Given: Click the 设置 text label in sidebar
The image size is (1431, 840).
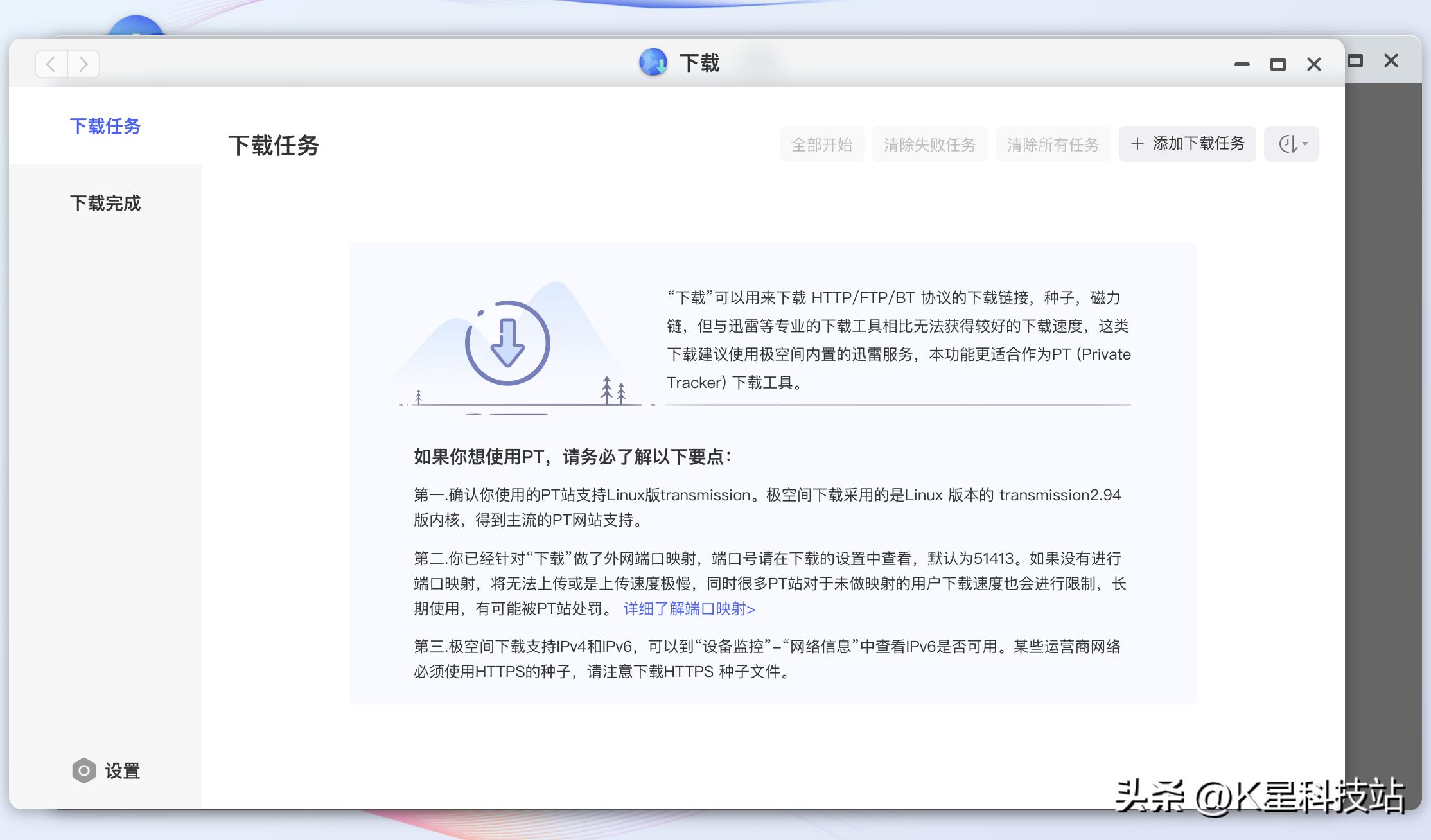Looking at the screenshot, I should coord(123,772).
